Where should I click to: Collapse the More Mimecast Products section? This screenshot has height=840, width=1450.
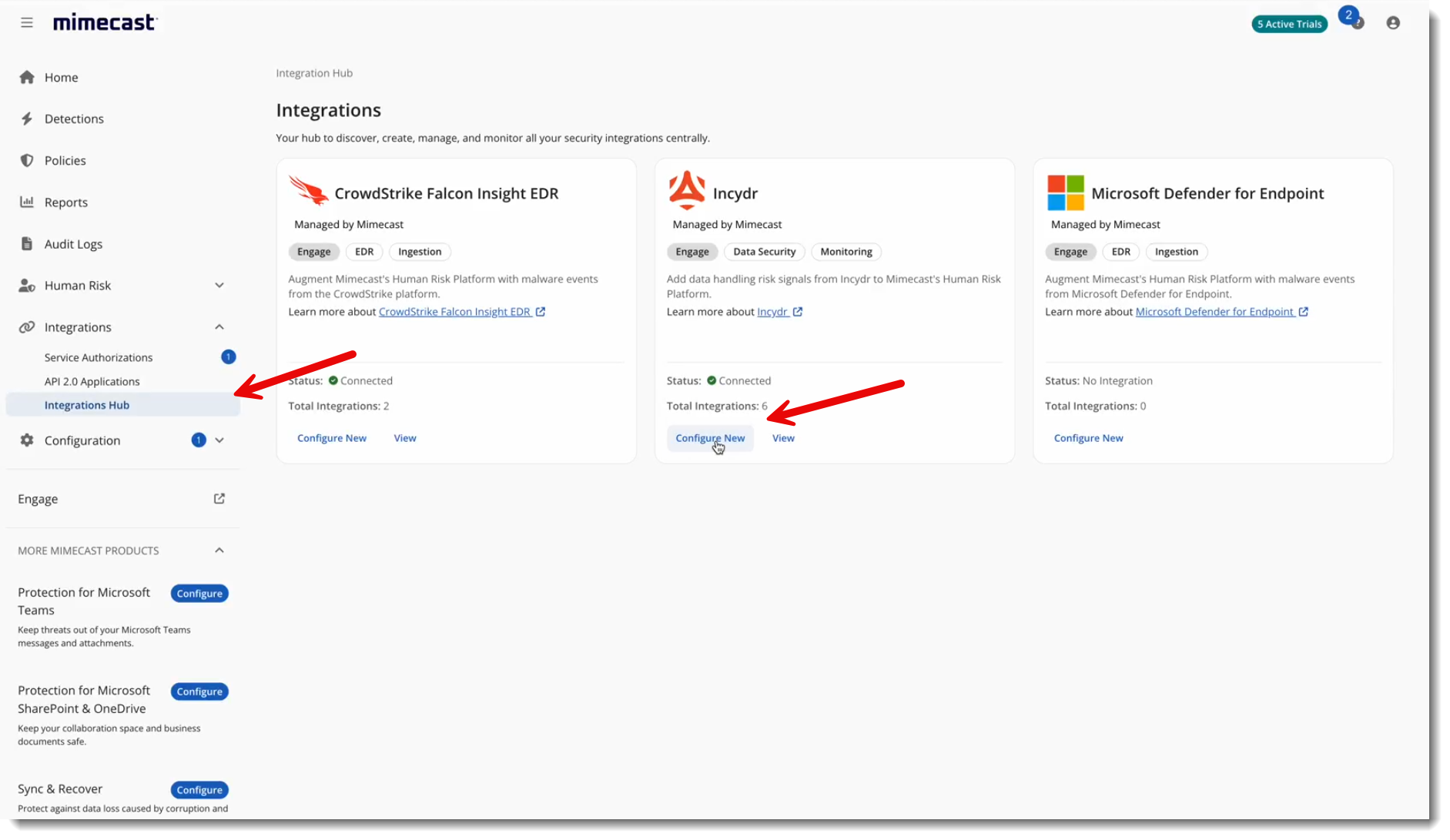(219, 550)
